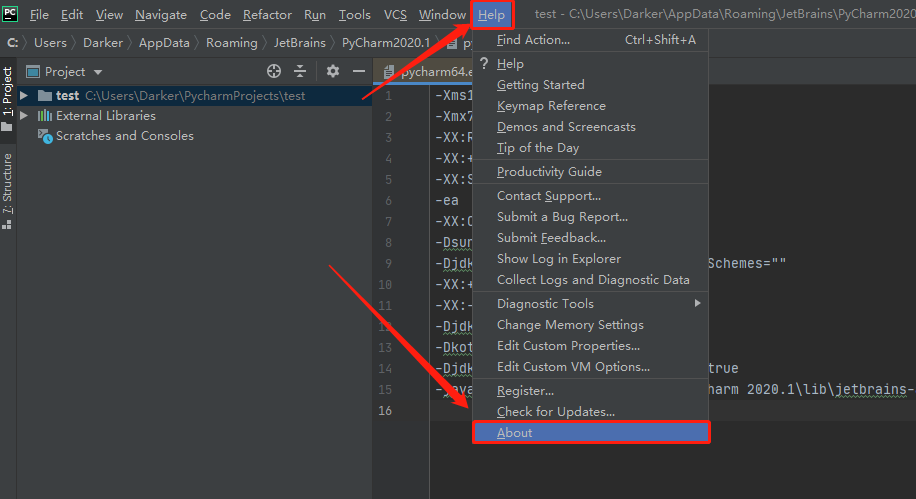Select Edit Custom Properties...

click(590, 346)
